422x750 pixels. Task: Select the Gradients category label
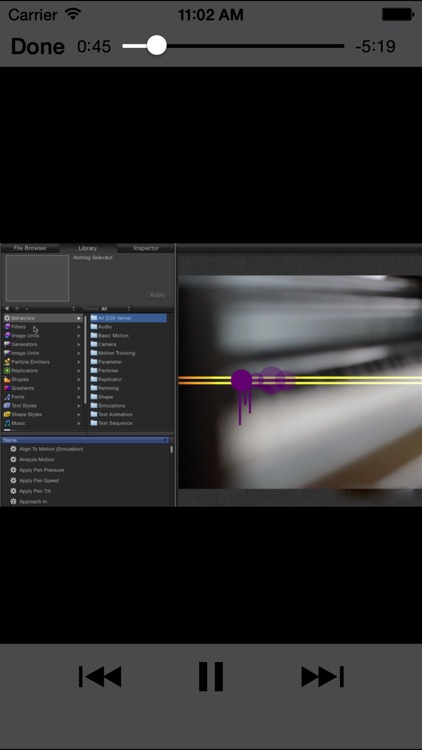22,388
